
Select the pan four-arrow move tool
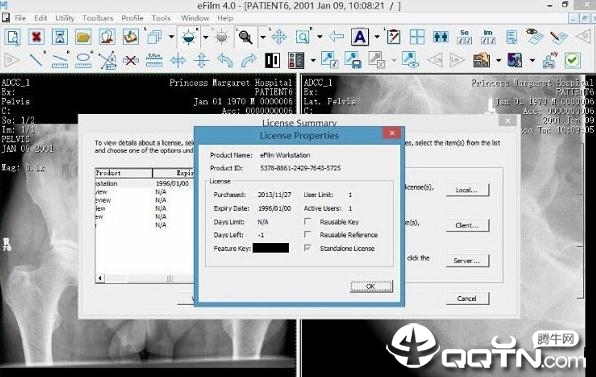(x=279, y=37)
